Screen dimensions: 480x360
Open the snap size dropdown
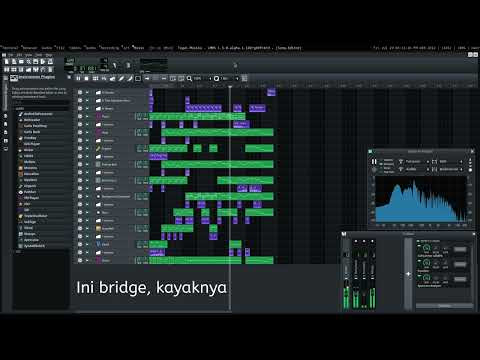230,79
